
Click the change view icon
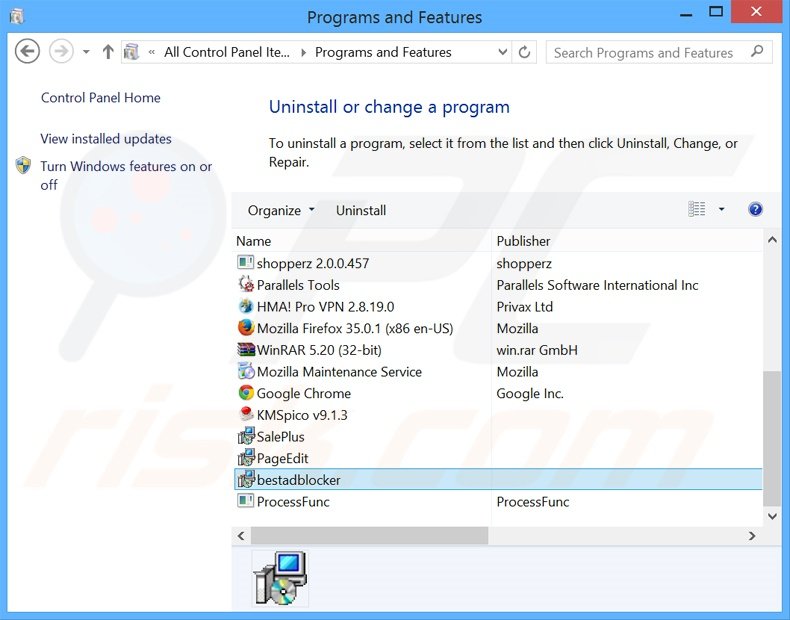697,209
